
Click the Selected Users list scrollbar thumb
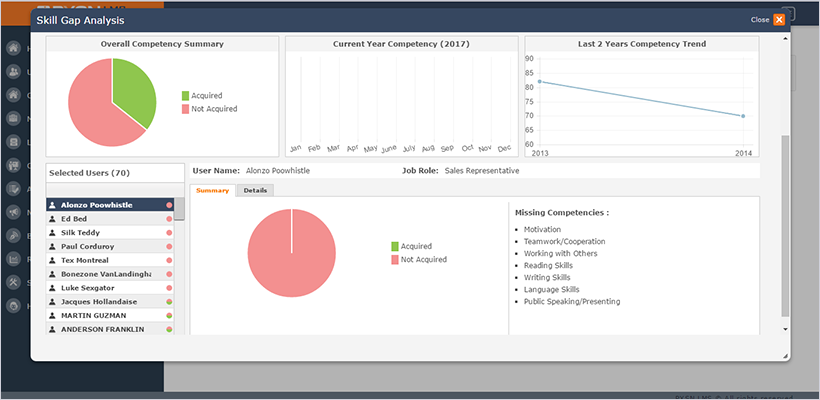[179, 209]
